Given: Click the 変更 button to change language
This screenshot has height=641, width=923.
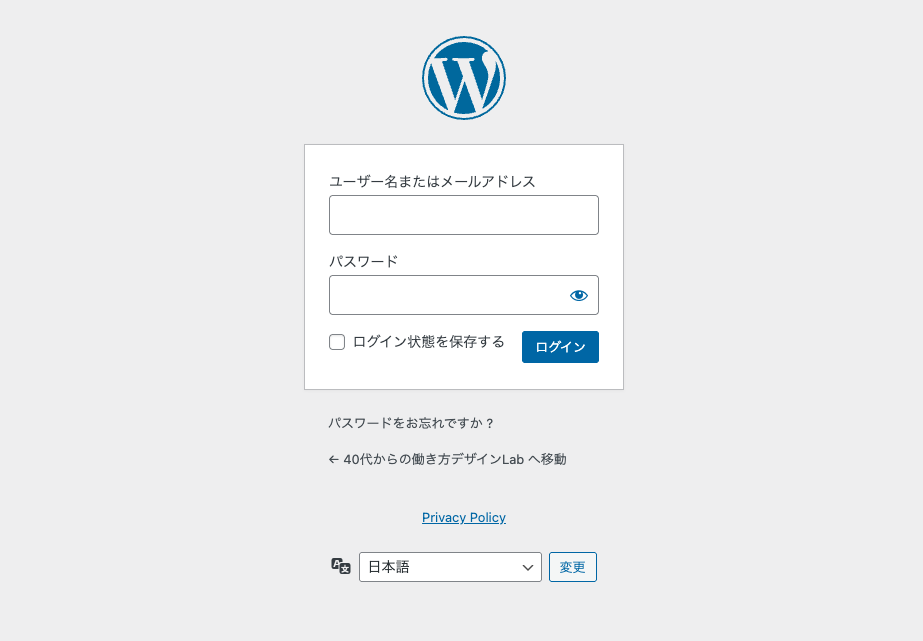Looking at the screenshot, I should pyautogui.click(x=572, y=566).
